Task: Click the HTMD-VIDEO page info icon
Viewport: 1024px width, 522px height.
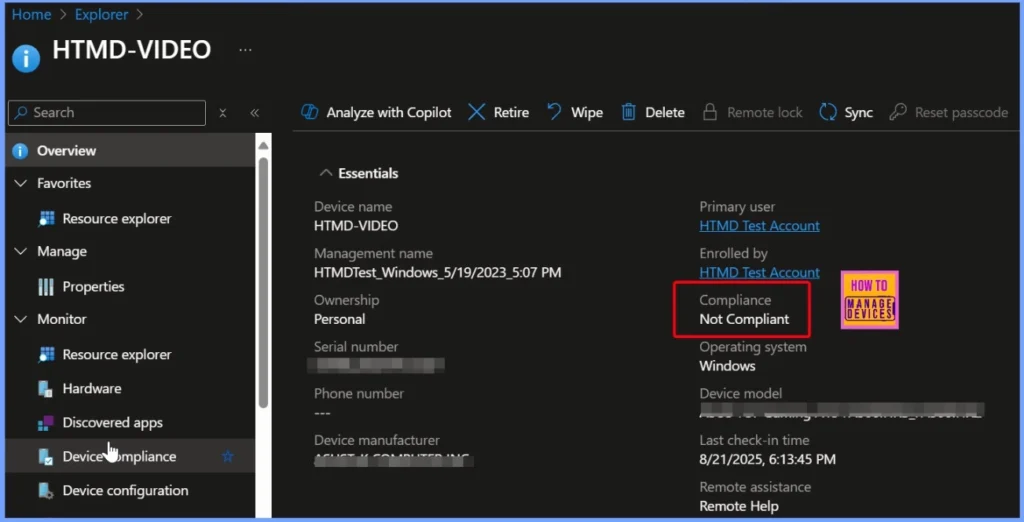Action: click(26, 58)
